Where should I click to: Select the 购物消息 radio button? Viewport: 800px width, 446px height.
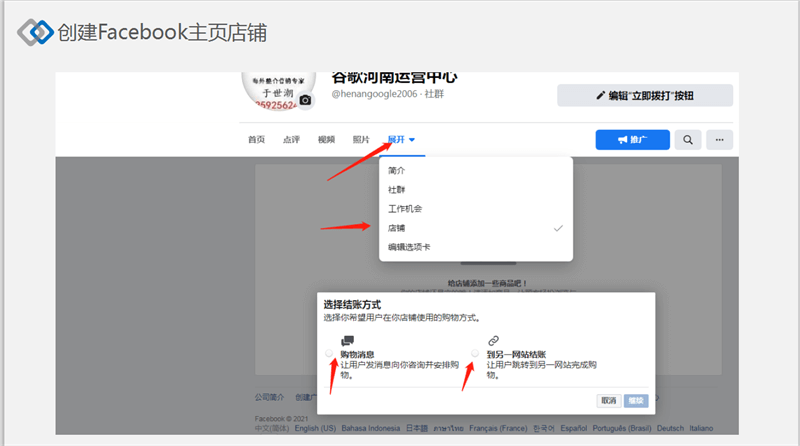pyautogui.click(x=329, y=353)
